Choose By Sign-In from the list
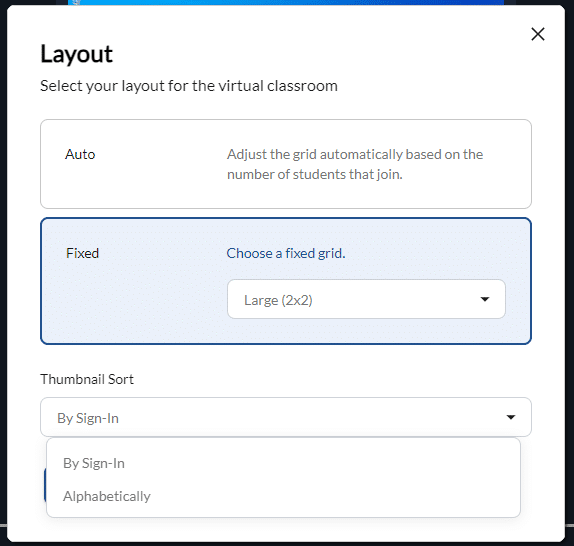The height and width of the screenshot is (546, 574). coord(283,463)
